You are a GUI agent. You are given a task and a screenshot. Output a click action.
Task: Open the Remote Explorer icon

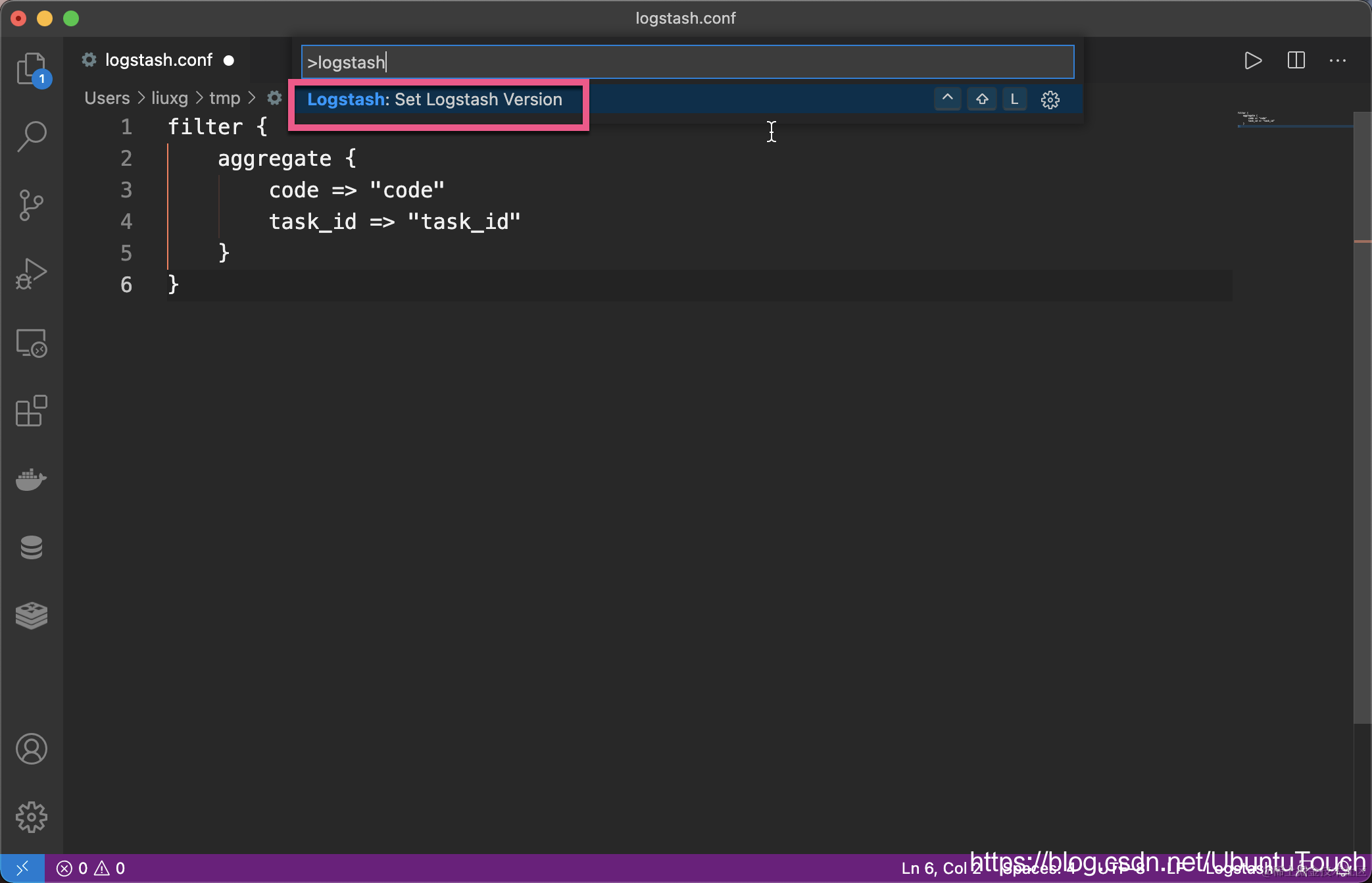coord(32,343)
